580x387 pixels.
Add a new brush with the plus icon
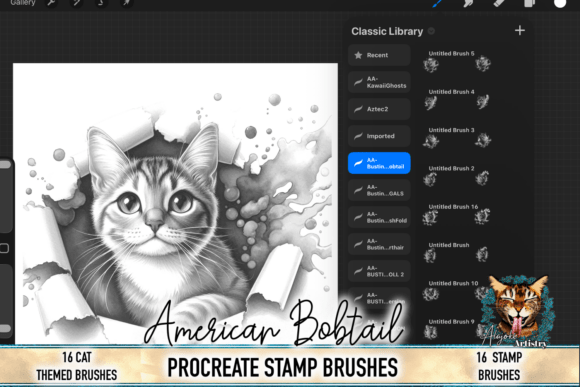520,30
